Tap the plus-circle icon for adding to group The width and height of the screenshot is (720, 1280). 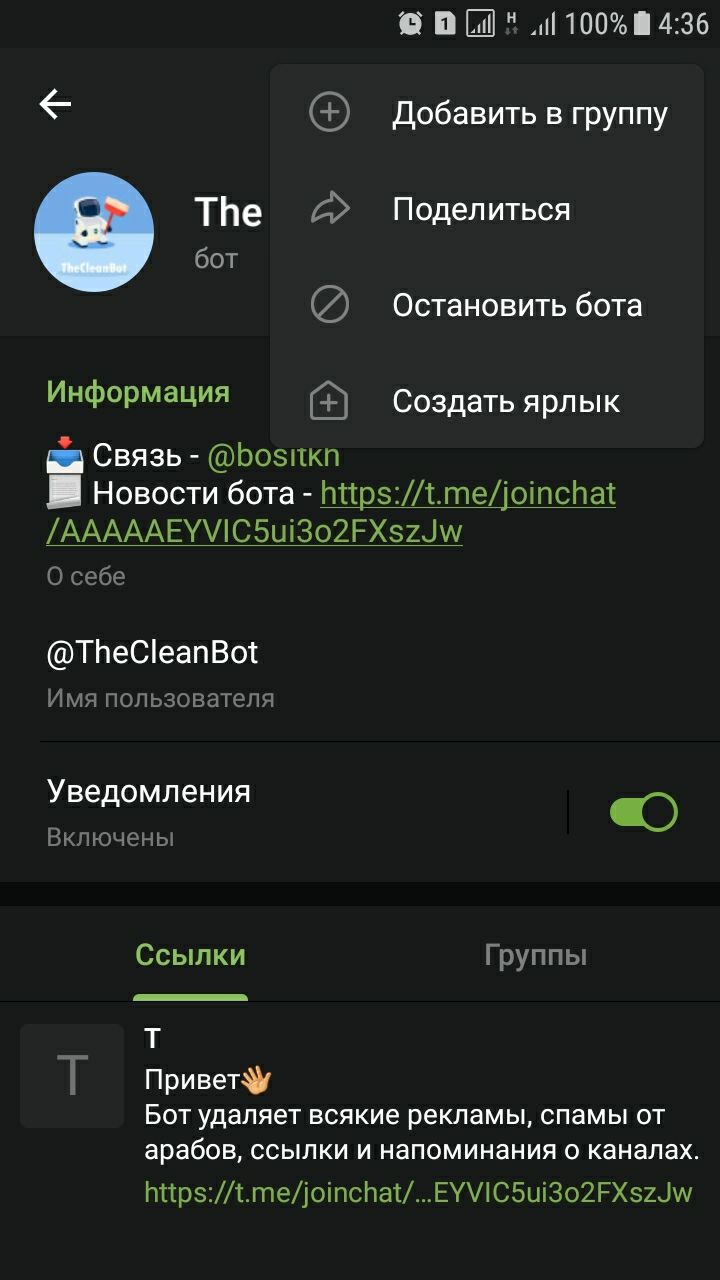(x=329, y=112)
